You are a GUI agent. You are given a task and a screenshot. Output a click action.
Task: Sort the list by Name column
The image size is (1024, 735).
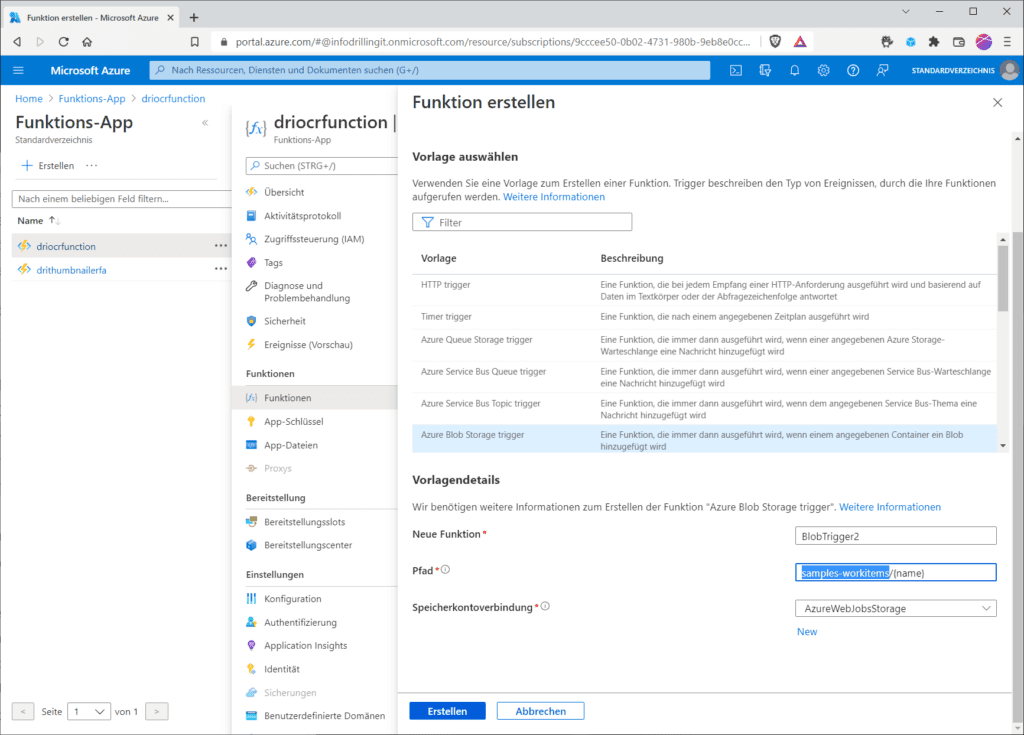click(38, 221)
